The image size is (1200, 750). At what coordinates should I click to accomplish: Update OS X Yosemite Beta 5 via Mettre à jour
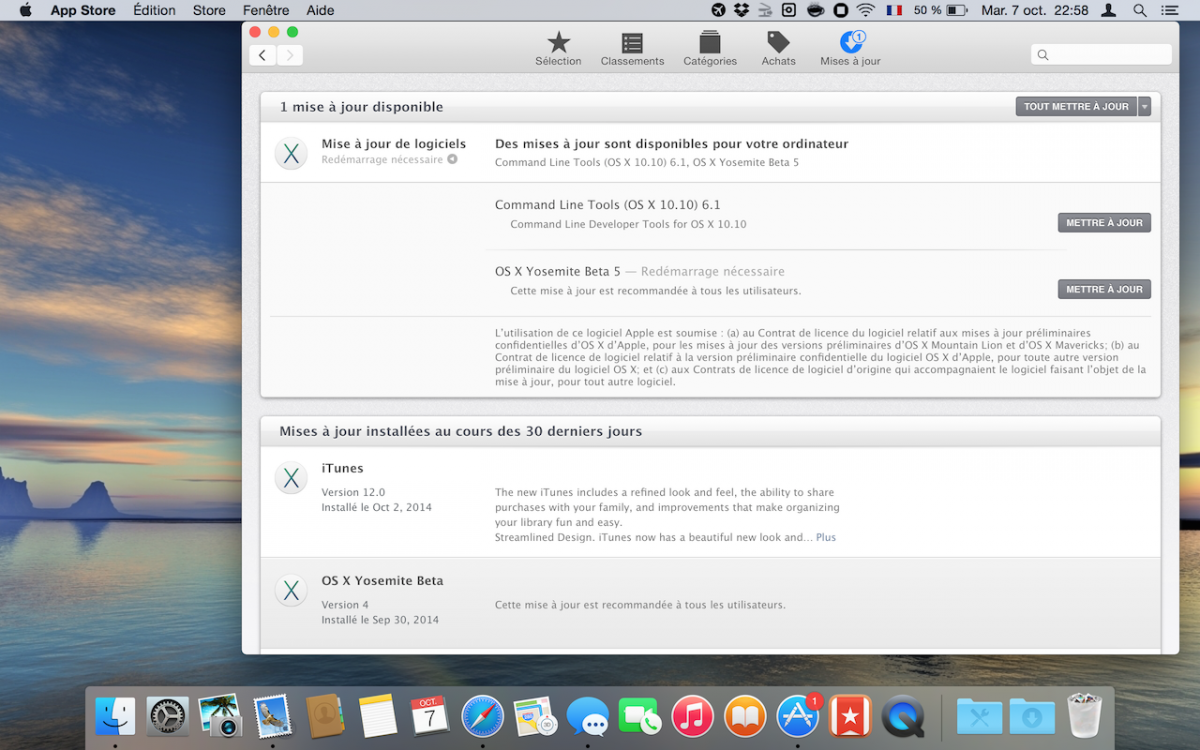(1104, 289)
